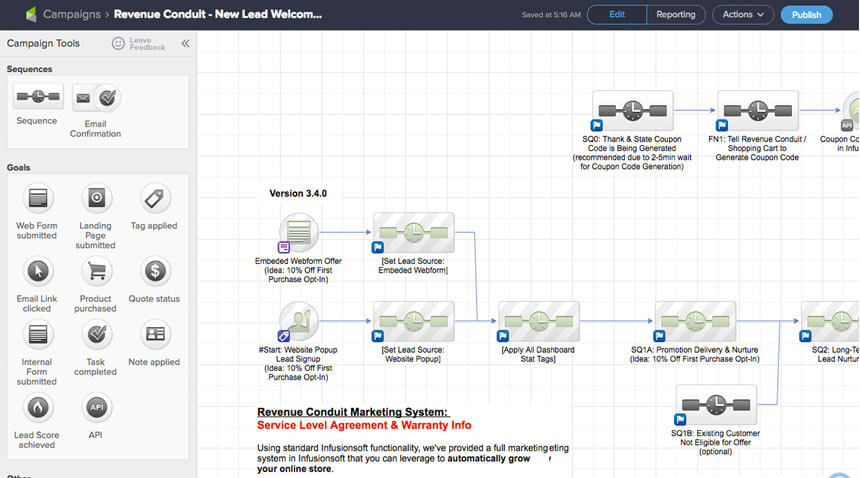Open SQ1A Promotion Delivery & Nurture sequence
This screenshot has height=478, width=860.
[695, 321]
